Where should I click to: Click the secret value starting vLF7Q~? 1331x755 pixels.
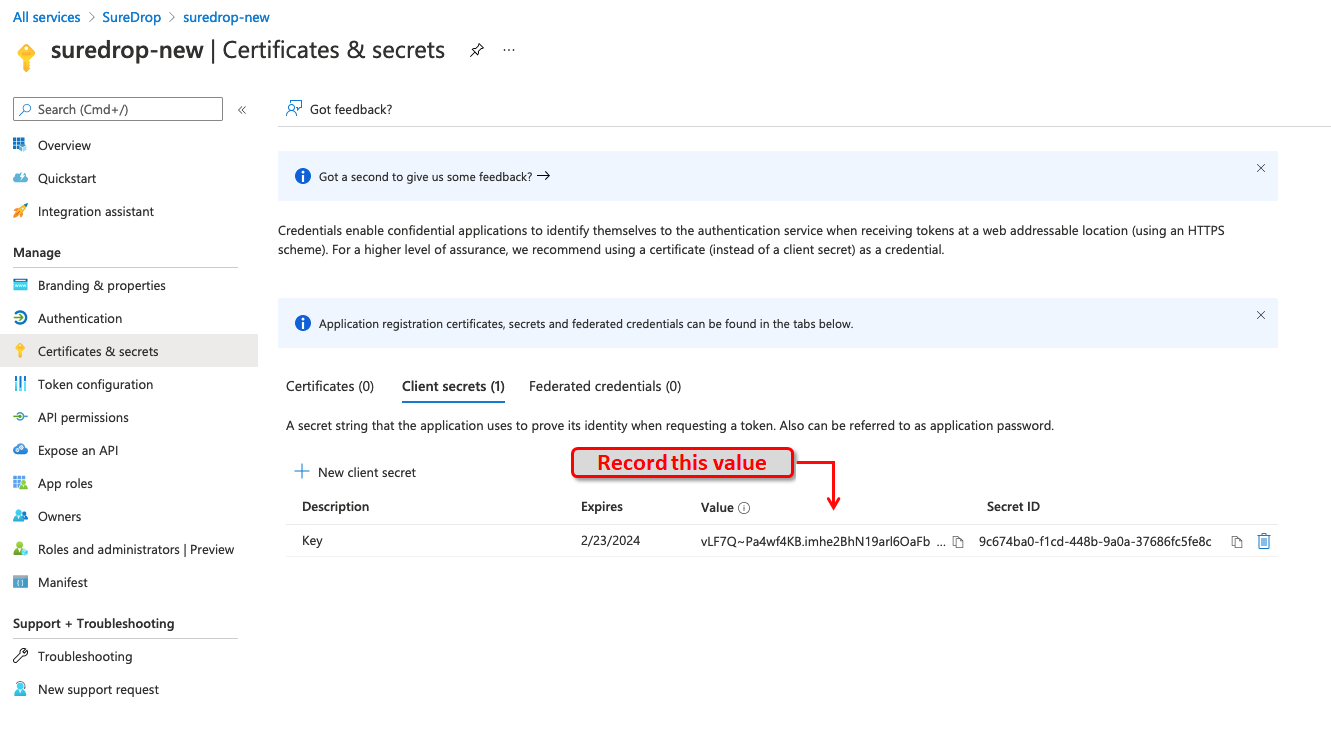822,541
